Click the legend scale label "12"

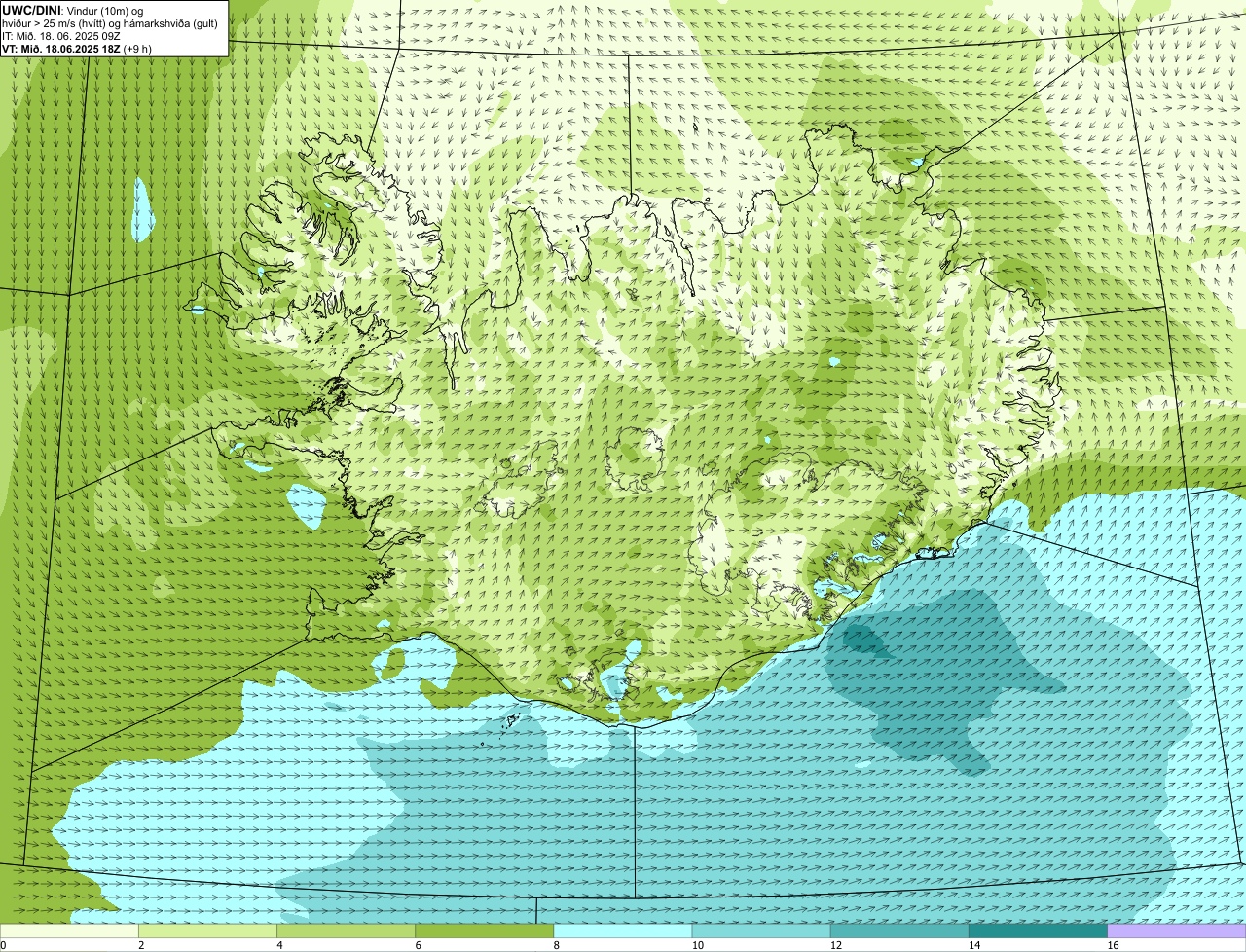point(836,945)
